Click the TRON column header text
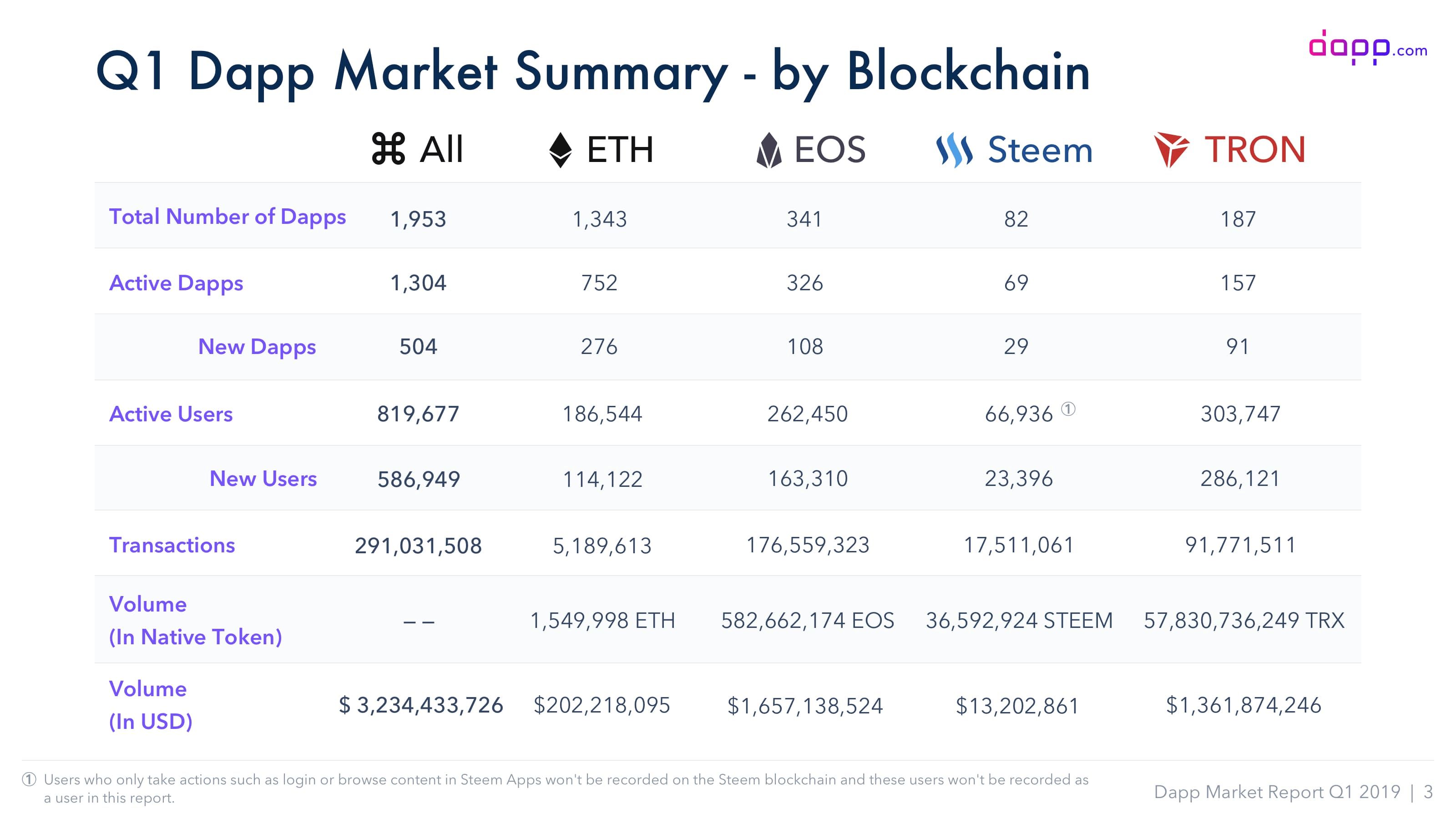Screen dimensions: 1456x819 pyautogui.click(x=1254, y=150)
